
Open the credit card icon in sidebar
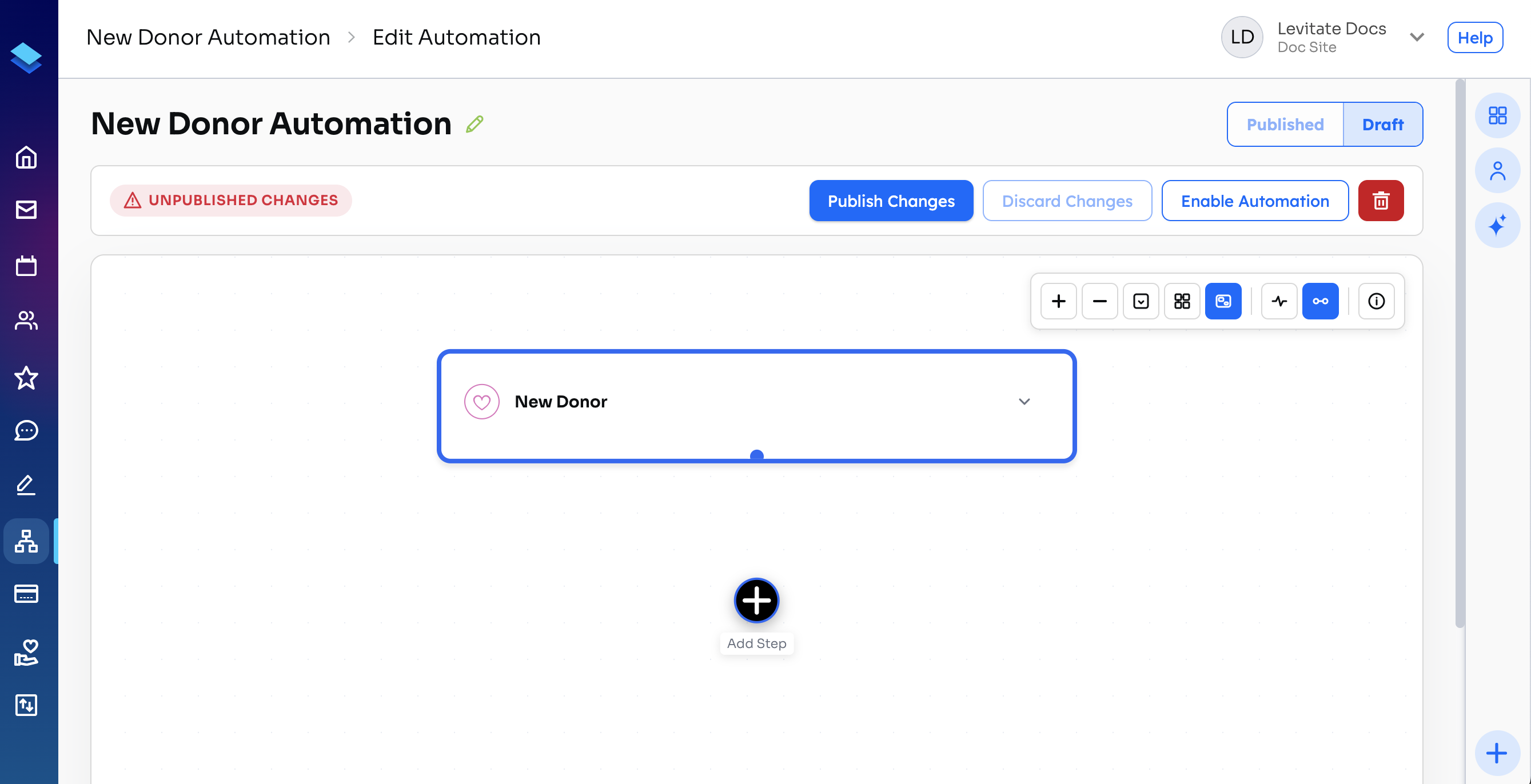tap(26, 594)
